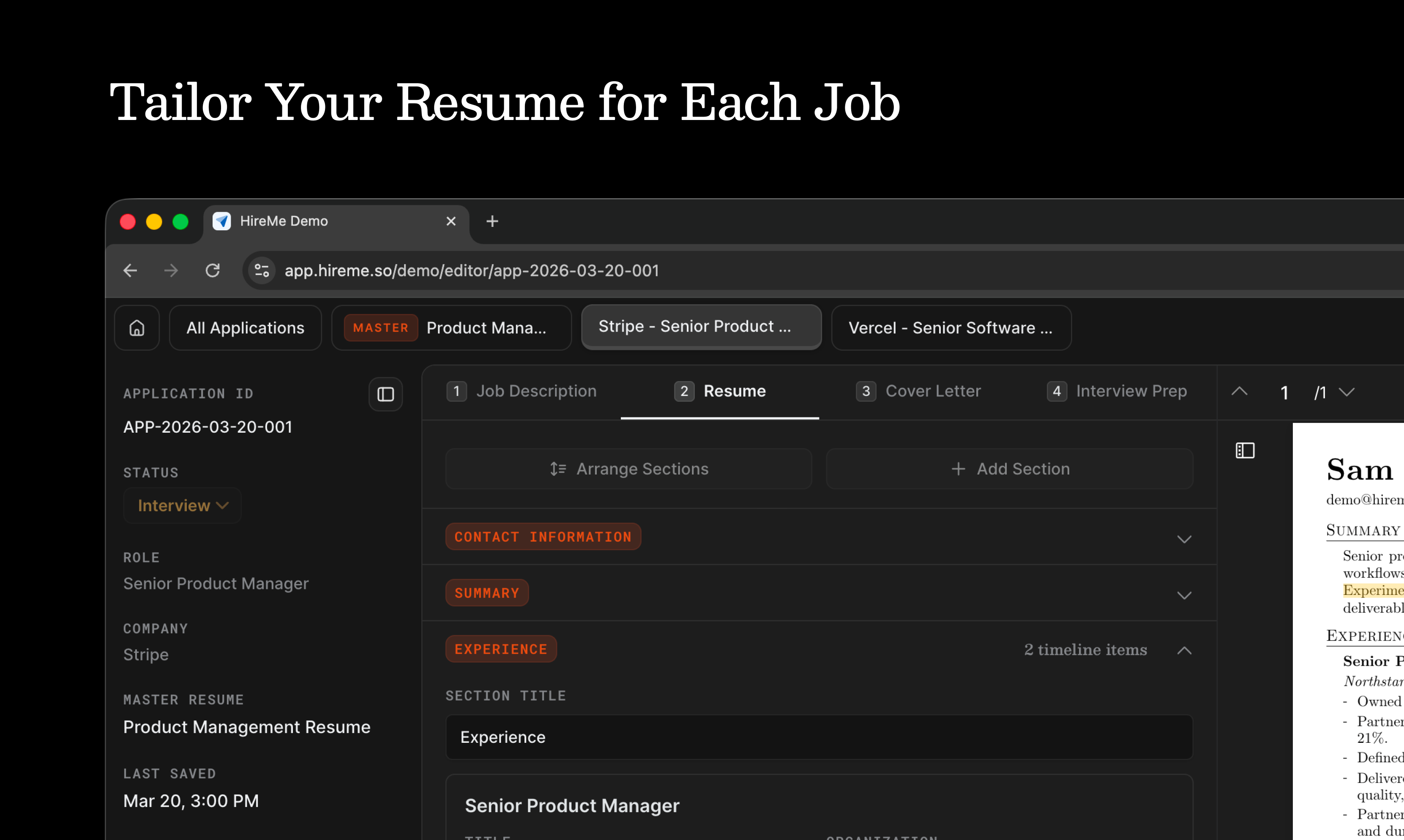Click the Add Section button

[1009, 469]
